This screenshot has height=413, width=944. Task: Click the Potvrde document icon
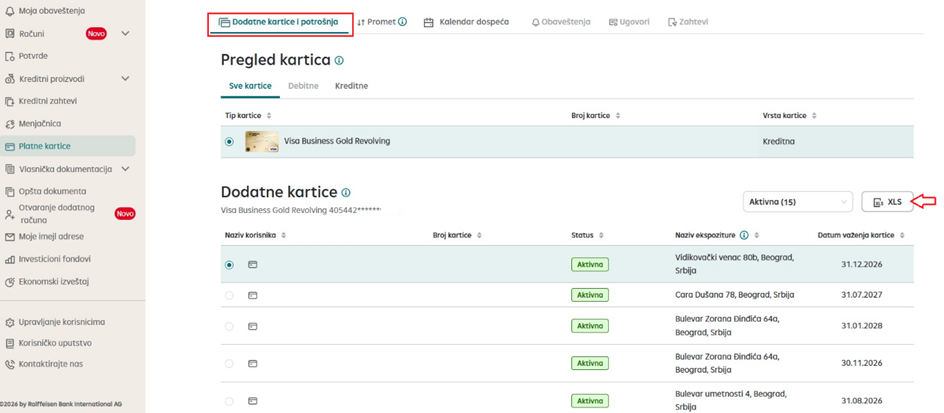(x=9, y=56)
